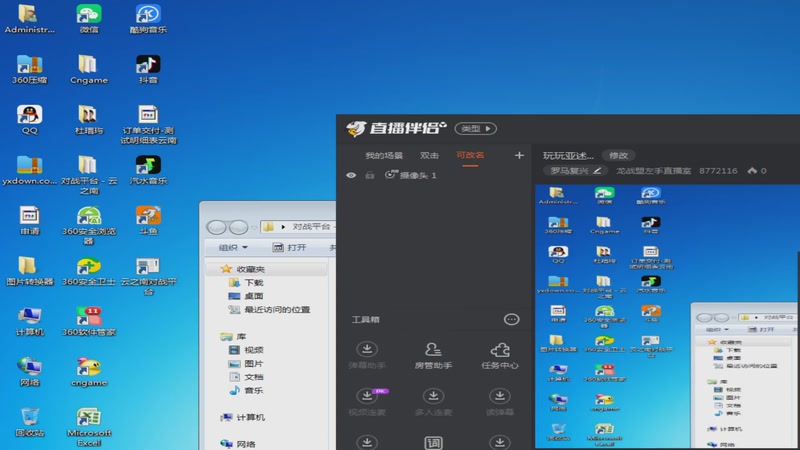Select the 斗鱼 desktop shortcut
The height and width of the screenshot is (450, 800).
point(148,220)
